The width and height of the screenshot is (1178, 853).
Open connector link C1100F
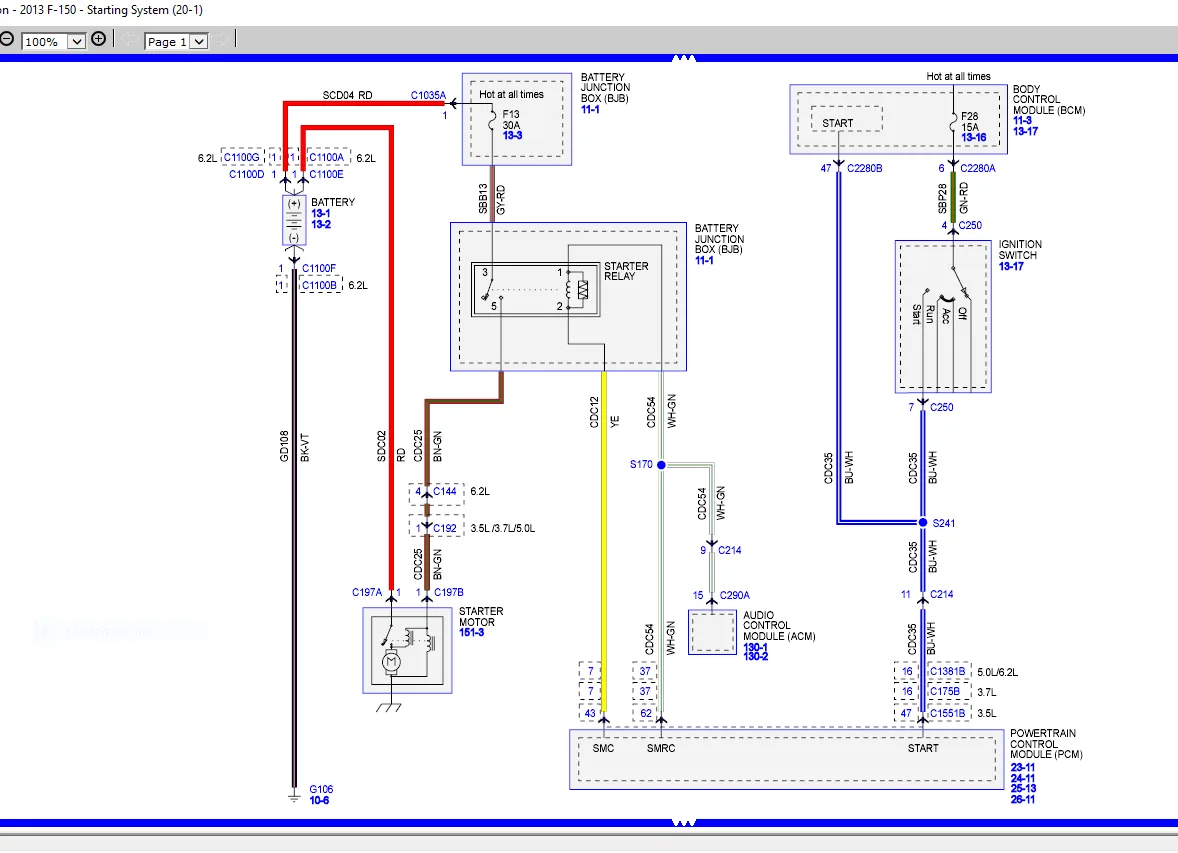pyautogui.click(x=319, y=268)
